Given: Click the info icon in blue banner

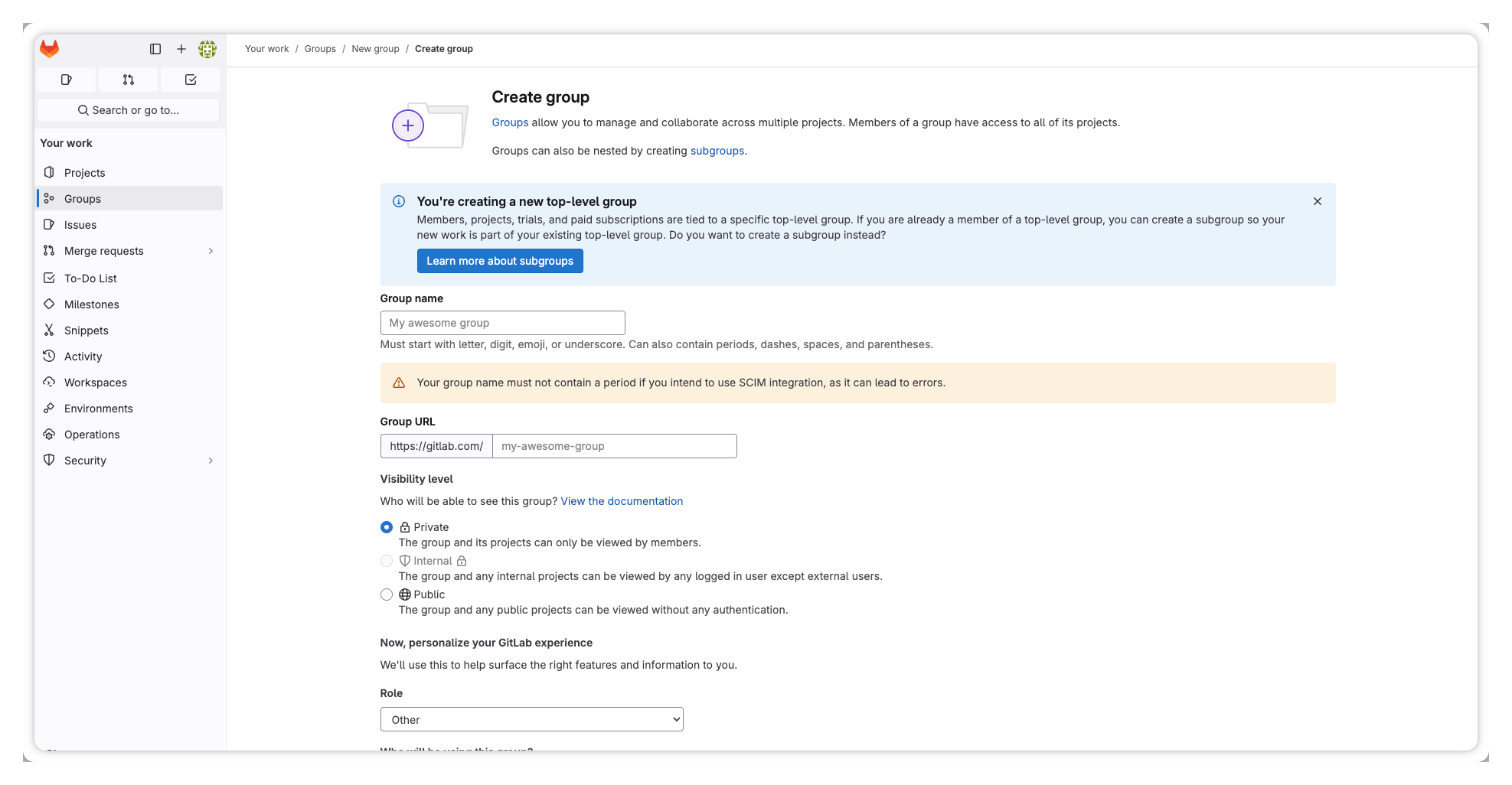Looking at the screenshot, I should [x=399, y=201].
